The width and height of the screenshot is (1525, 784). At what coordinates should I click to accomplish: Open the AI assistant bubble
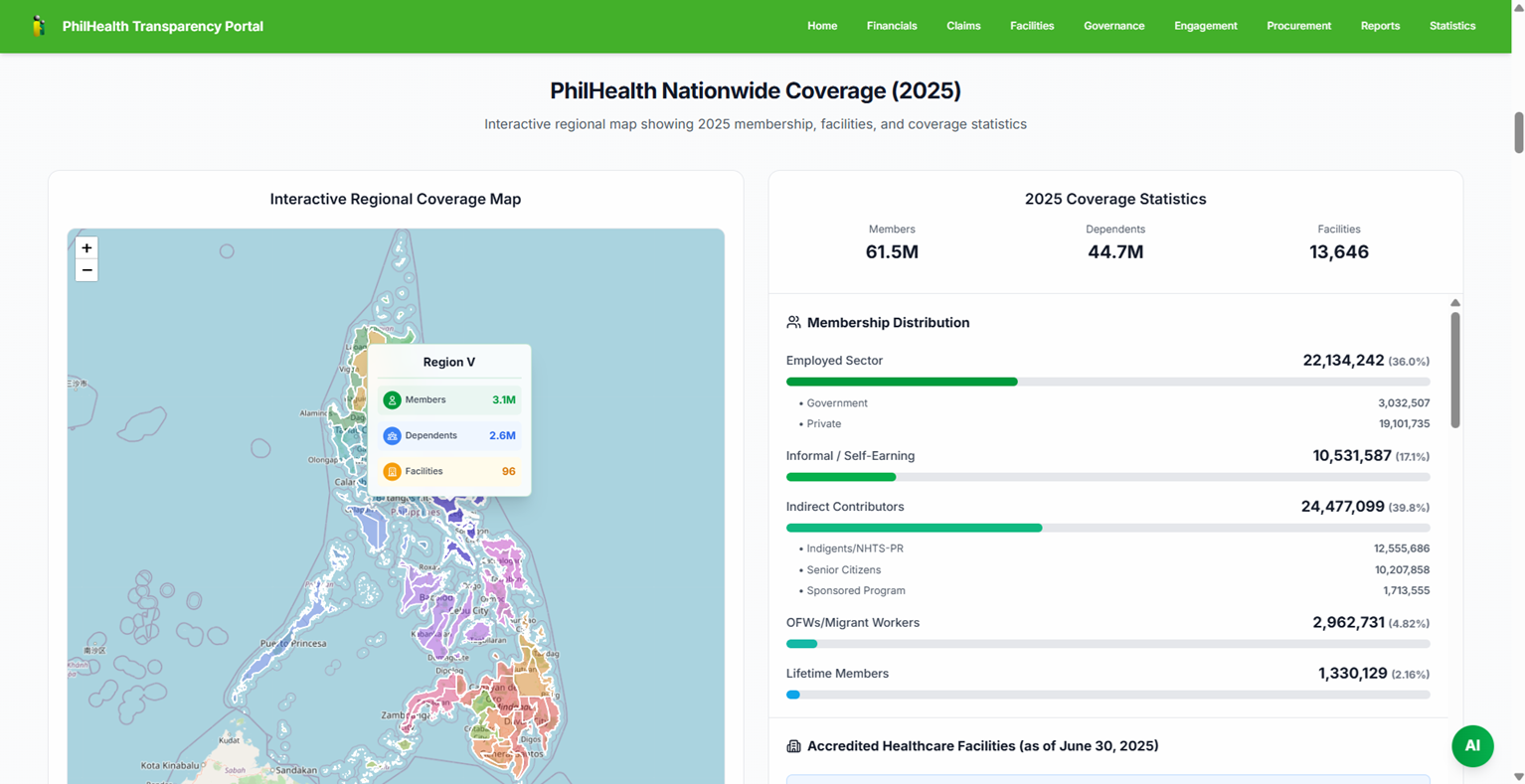tap(1472, 746)
